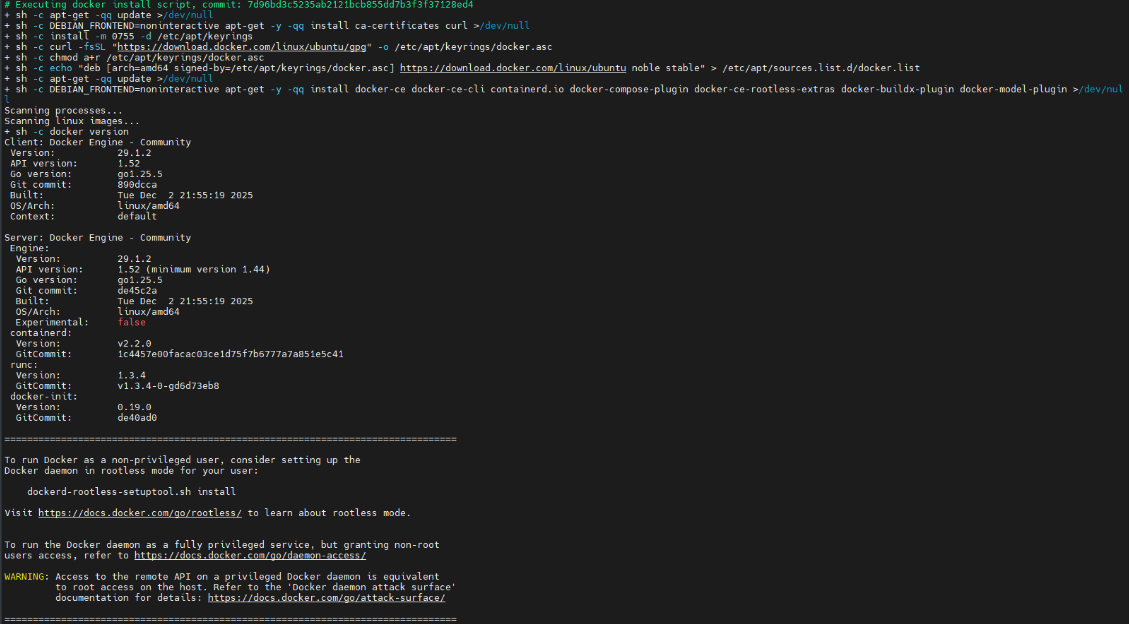Click the long containerd GitCommit hash

[230, 354]
